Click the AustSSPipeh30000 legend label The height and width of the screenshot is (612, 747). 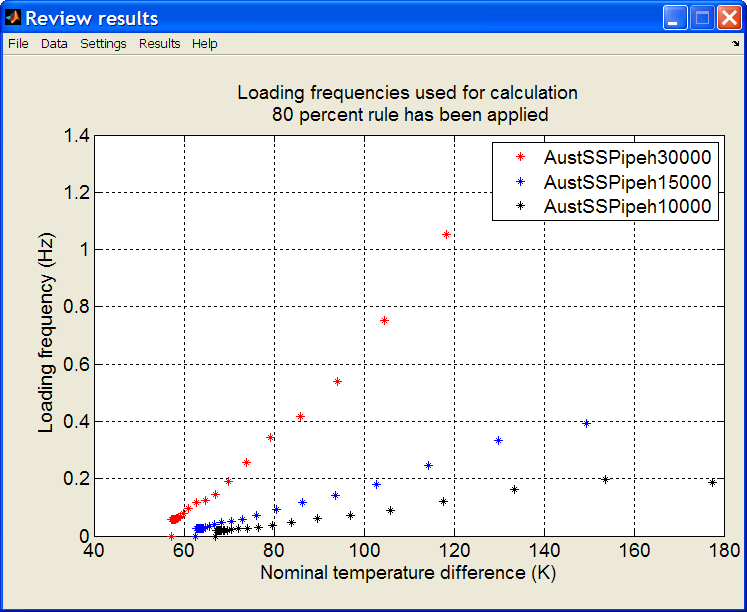(627, 157)
